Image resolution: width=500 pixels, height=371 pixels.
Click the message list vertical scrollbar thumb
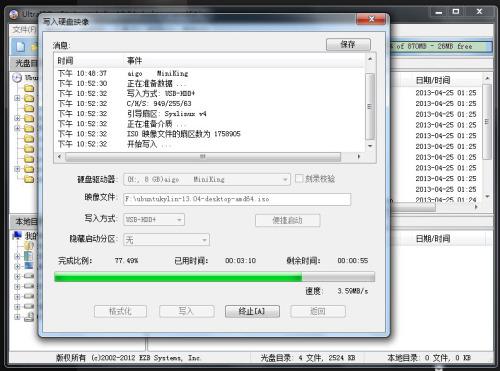(x=370, y=106)
